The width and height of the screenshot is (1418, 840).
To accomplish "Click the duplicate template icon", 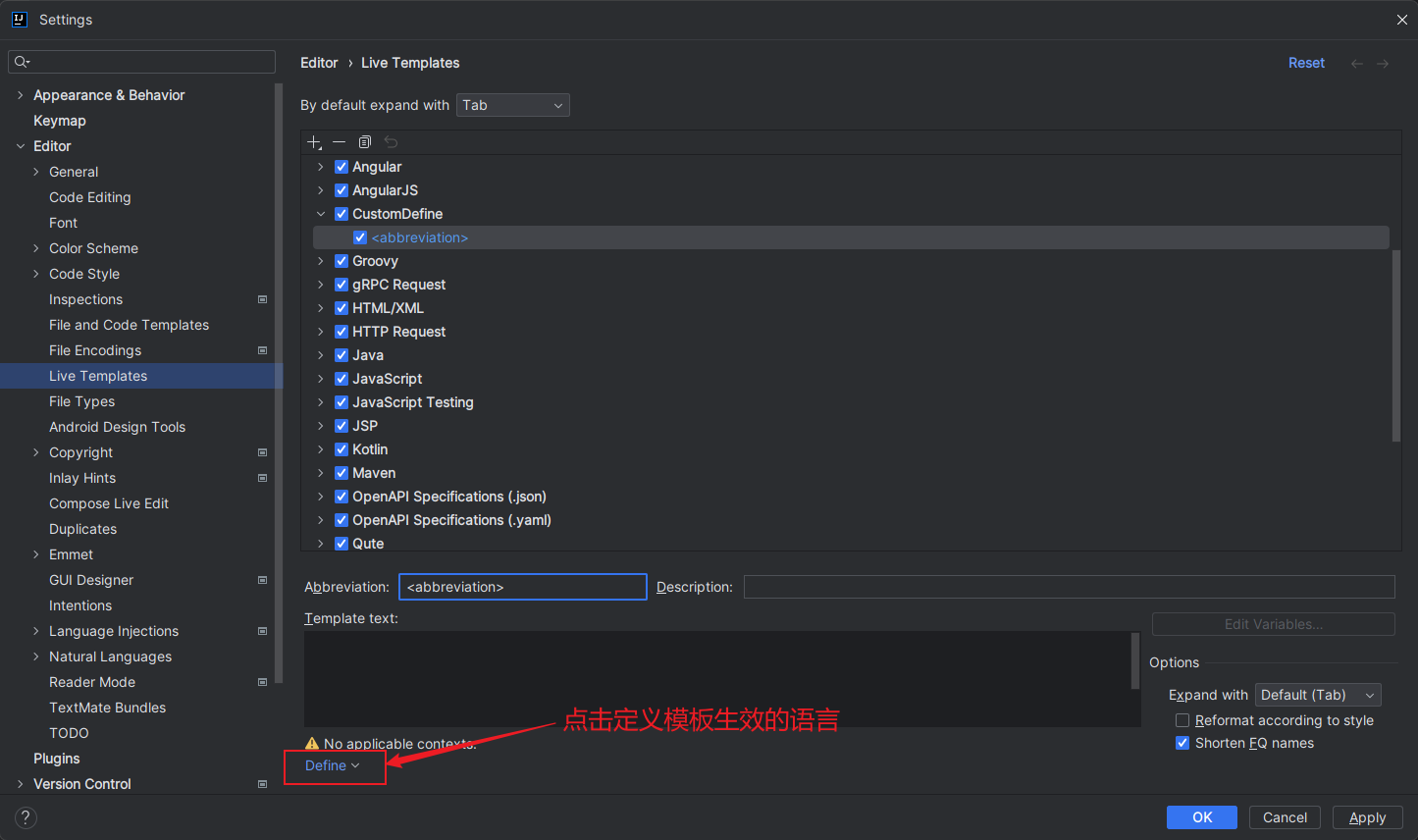I will (365, 142).
